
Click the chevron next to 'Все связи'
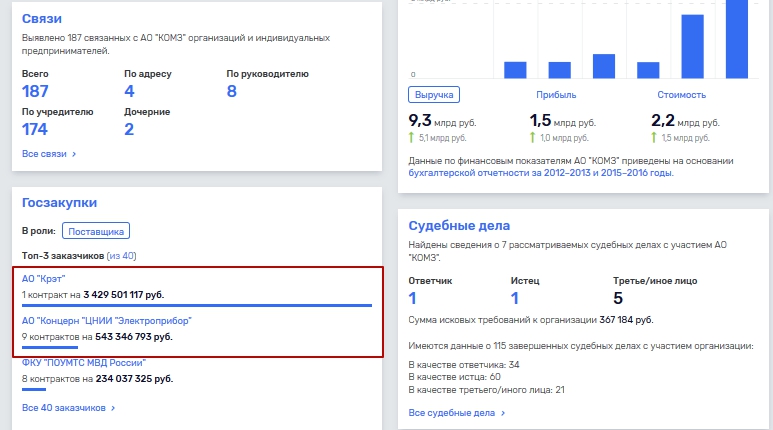[74, 154]
